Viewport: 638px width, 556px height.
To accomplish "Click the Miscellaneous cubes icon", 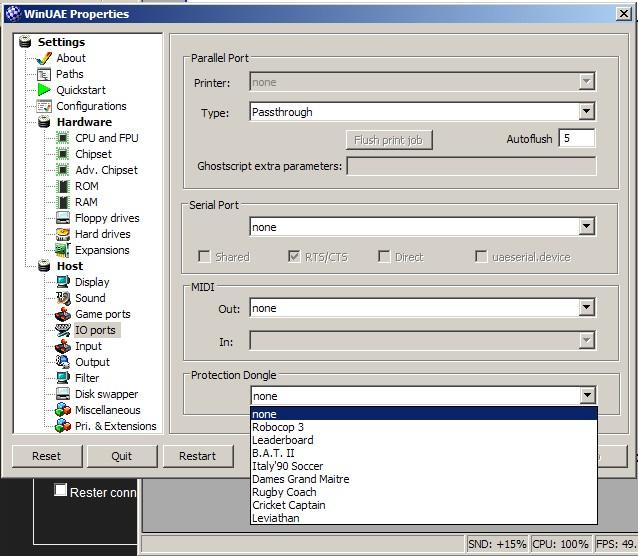I will tap(63, 410).
